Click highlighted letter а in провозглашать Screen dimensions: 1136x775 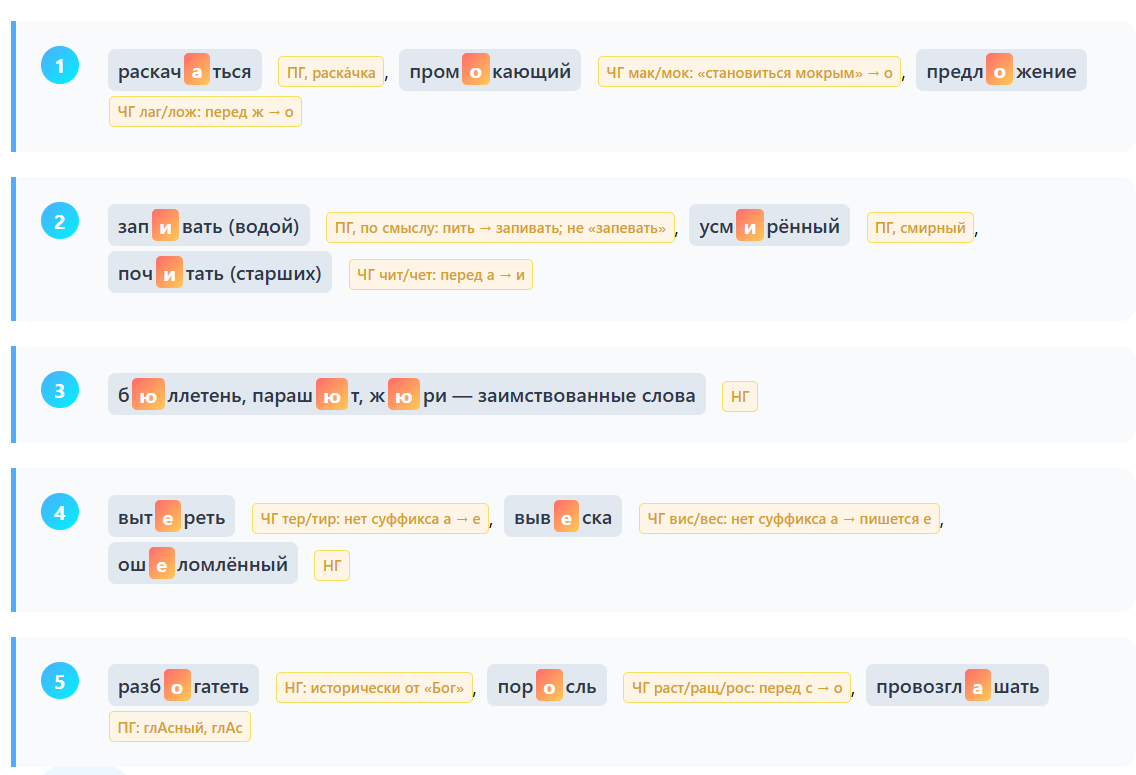point(977,685)
